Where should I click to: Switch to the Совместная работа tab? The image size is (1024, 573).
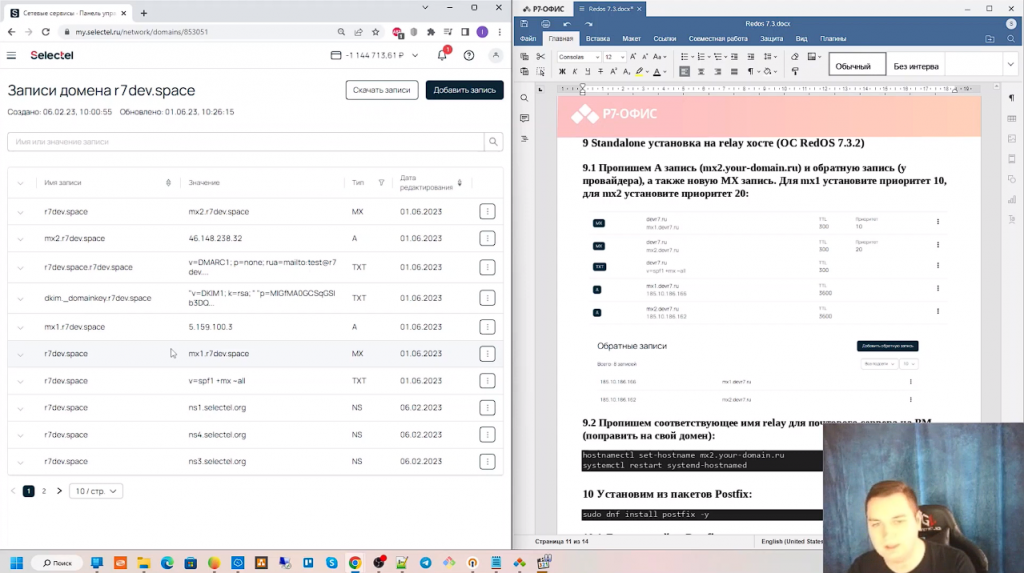pyautogui.click(x=718, y=39)
